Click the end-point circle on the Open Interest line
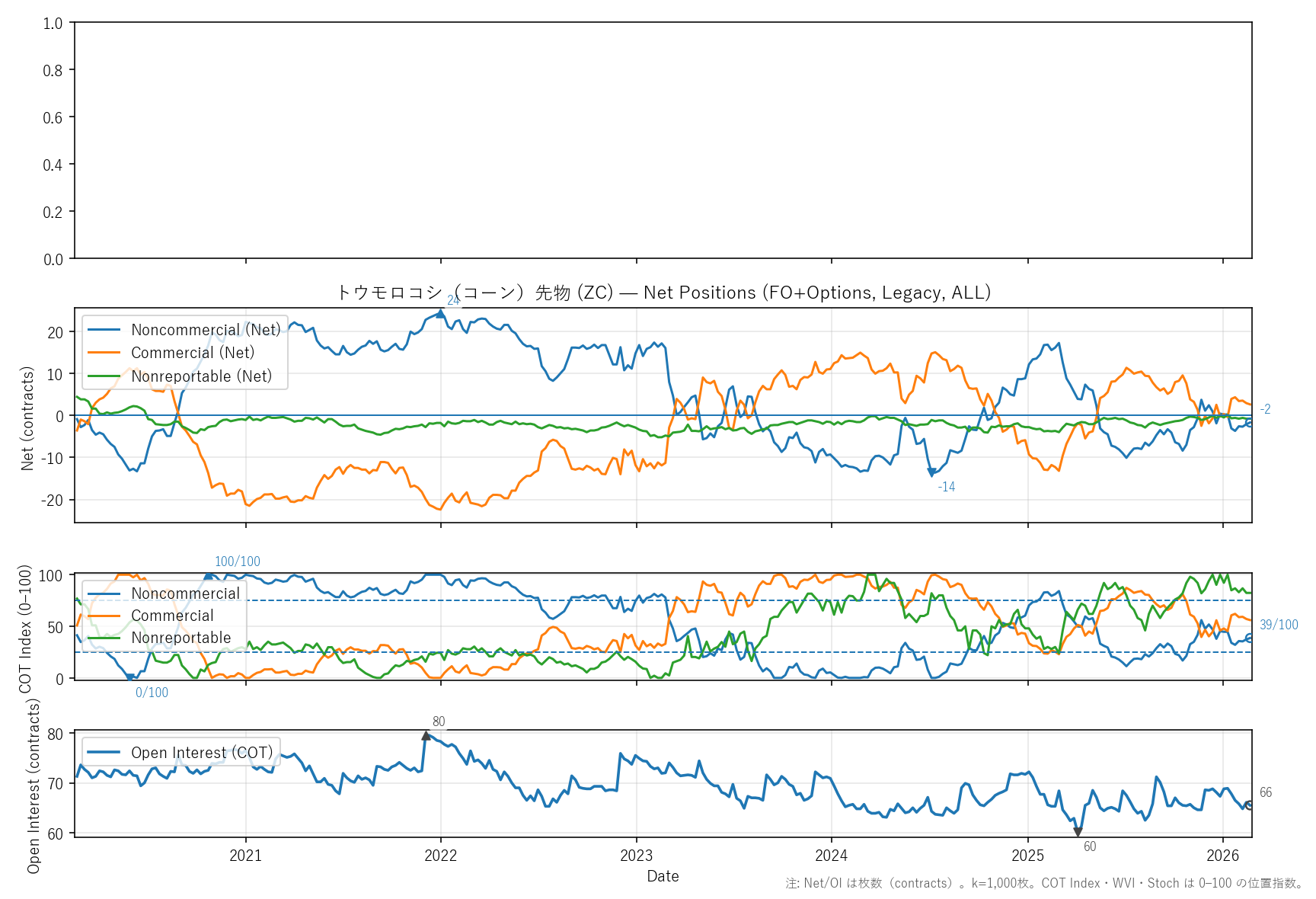The height and width of the screenshot is (899, 1316). [x=1249, y=805]
